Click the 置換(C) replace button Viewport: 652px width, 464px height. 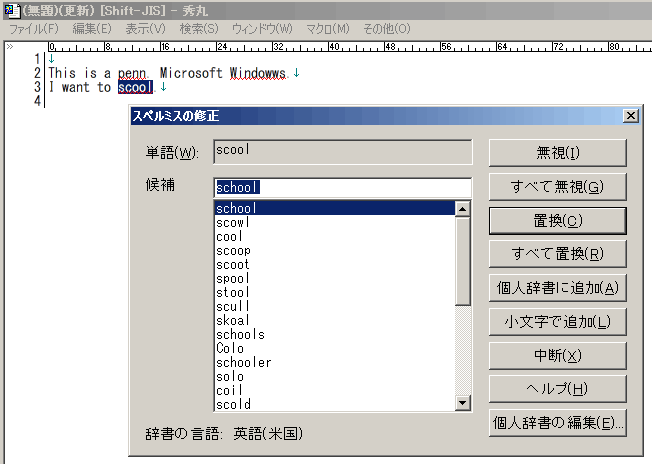557,221
